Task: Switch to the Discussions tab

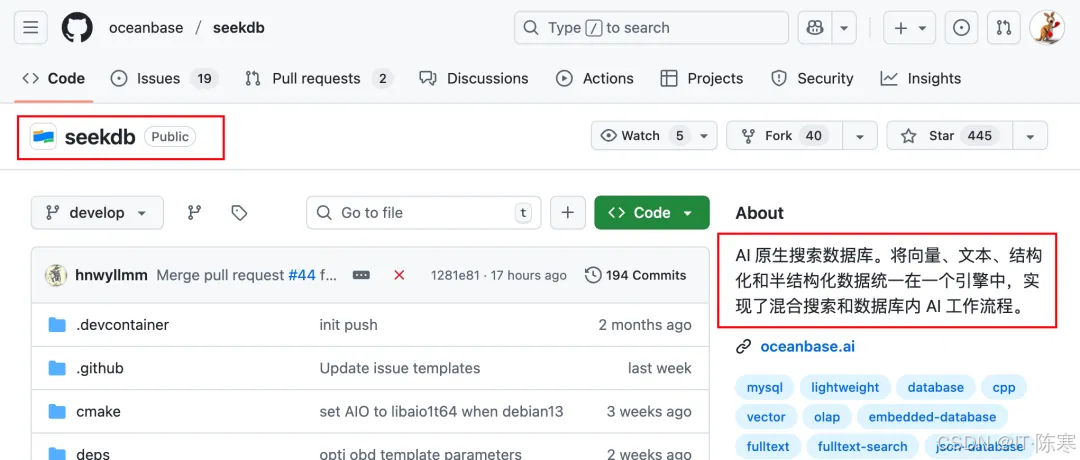Action: coord(474,79)
